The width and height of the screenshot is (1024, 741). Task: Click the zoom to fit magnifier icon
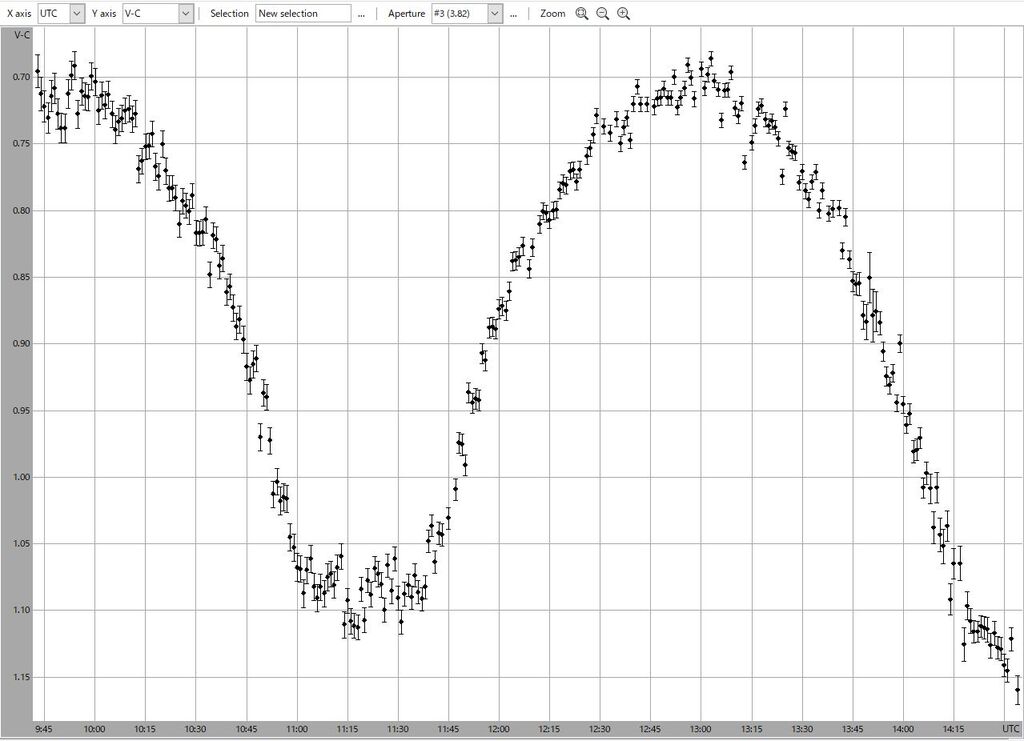point(582,14)
